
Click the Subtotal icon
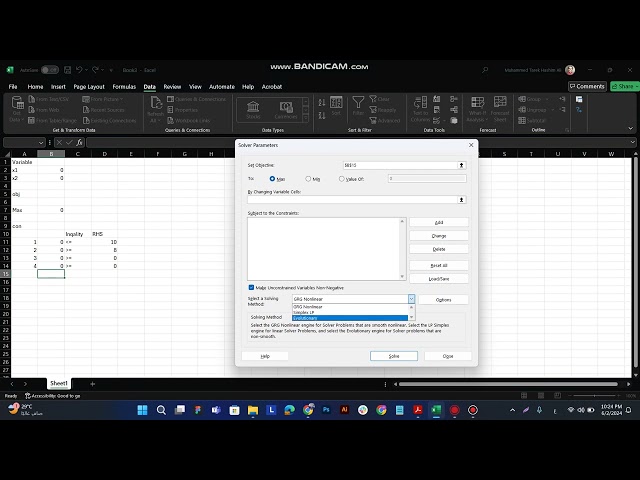coord(532,120)
